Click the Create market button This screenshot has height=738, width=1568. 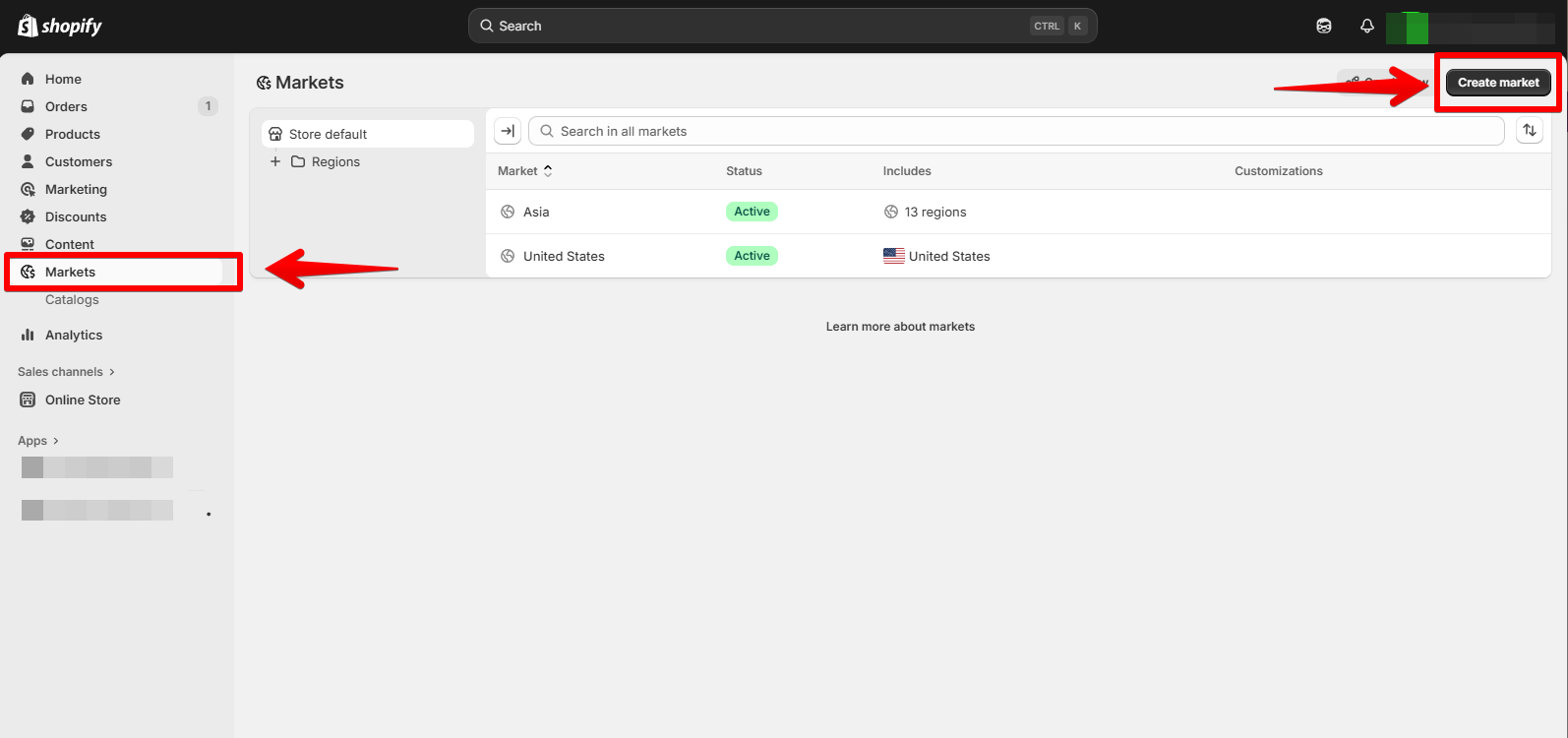[1498, 83]
